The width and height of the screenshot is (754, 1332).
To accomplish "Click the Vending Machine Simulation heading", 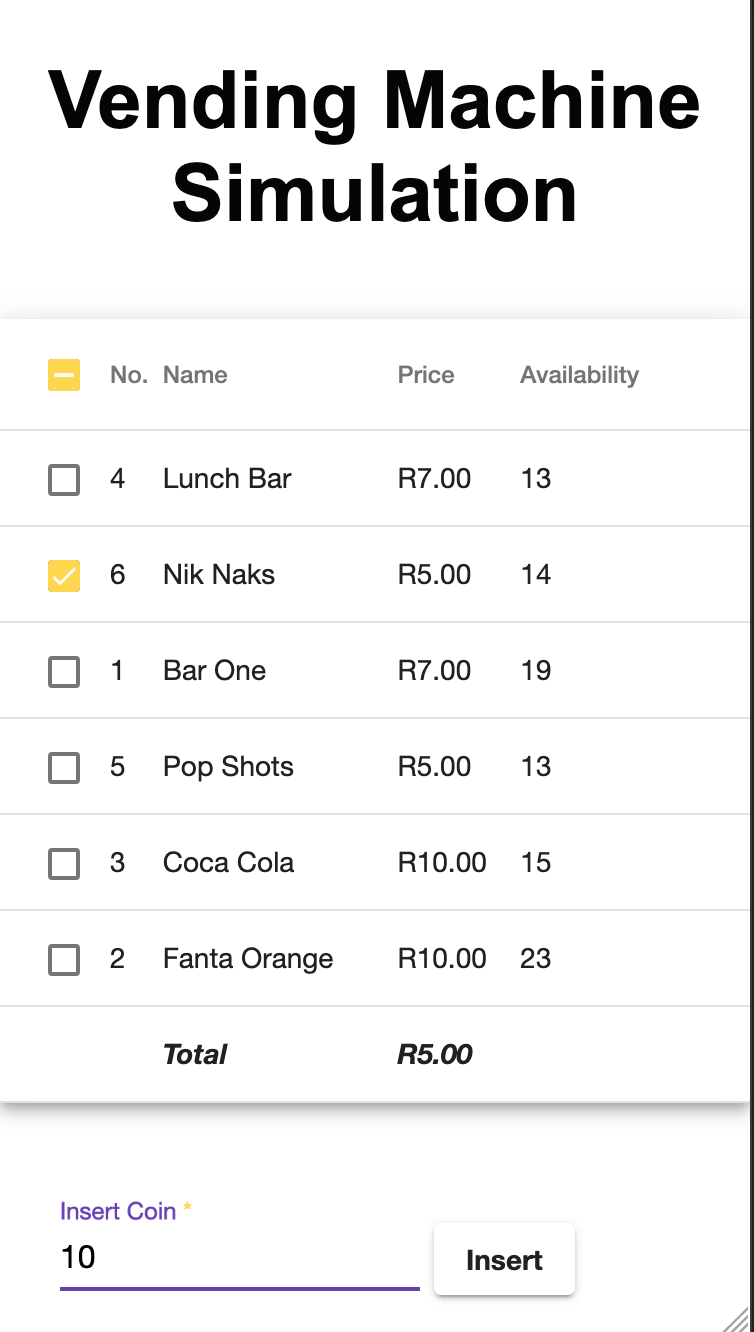I will tap(375, 147).
